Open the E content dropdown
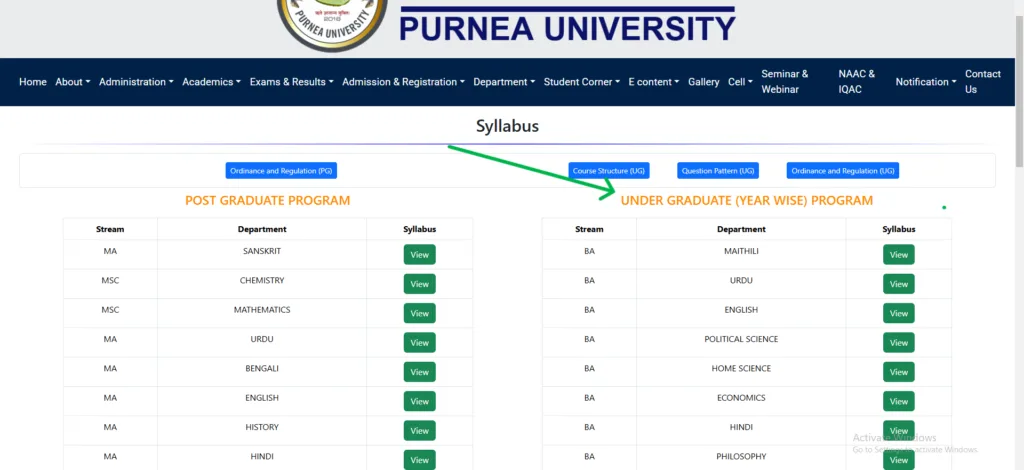 click(x=654, y=82)
